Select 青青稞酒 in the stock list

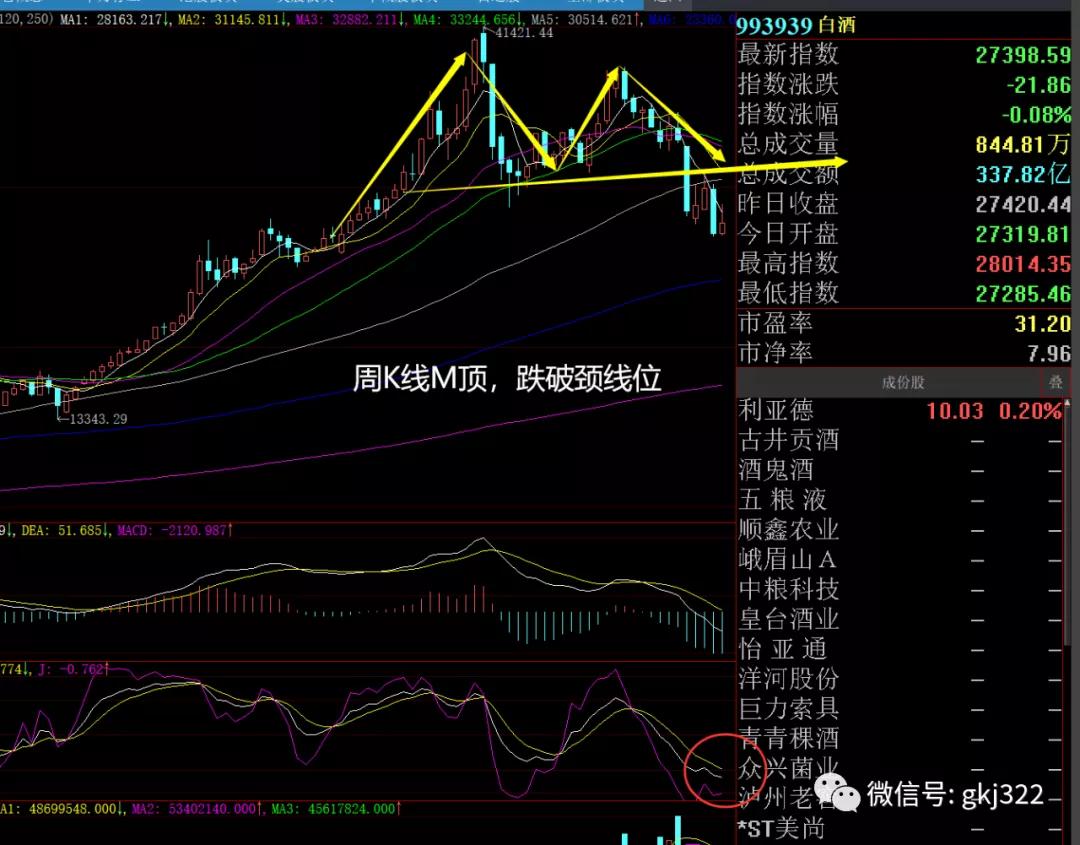[789, 738]
